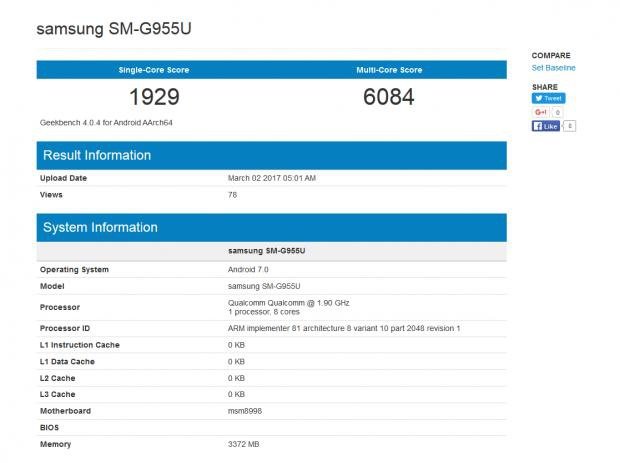Click the Qualcomm 1.90 GHz processor value
This screenshot has width=620, height=463.
pos(287,302)
